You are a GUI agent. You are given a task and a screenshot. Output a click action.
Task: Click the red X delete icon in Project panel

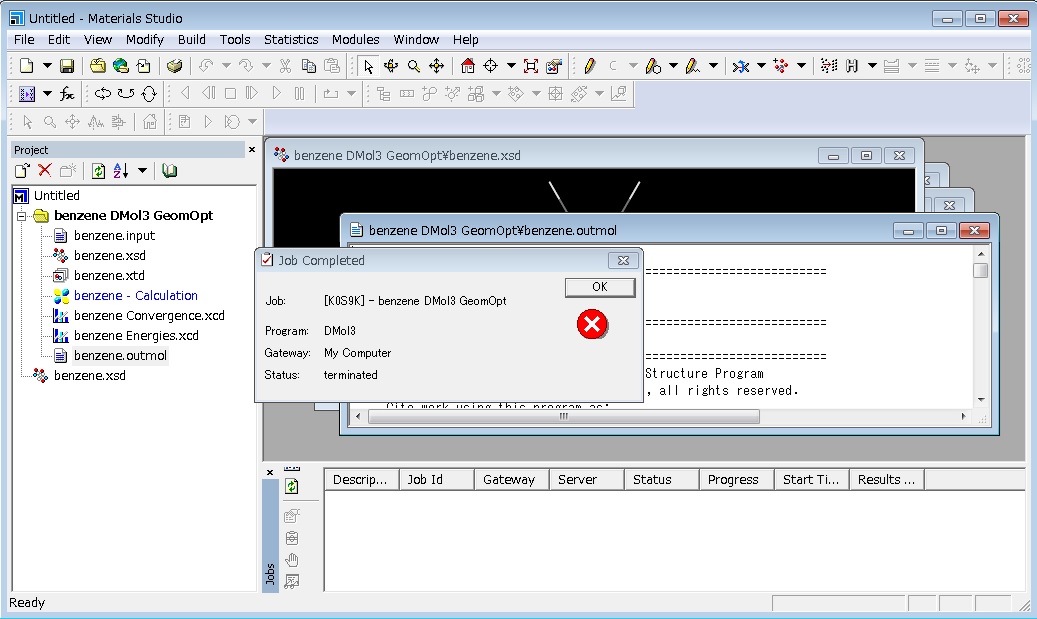pos(44,171)
